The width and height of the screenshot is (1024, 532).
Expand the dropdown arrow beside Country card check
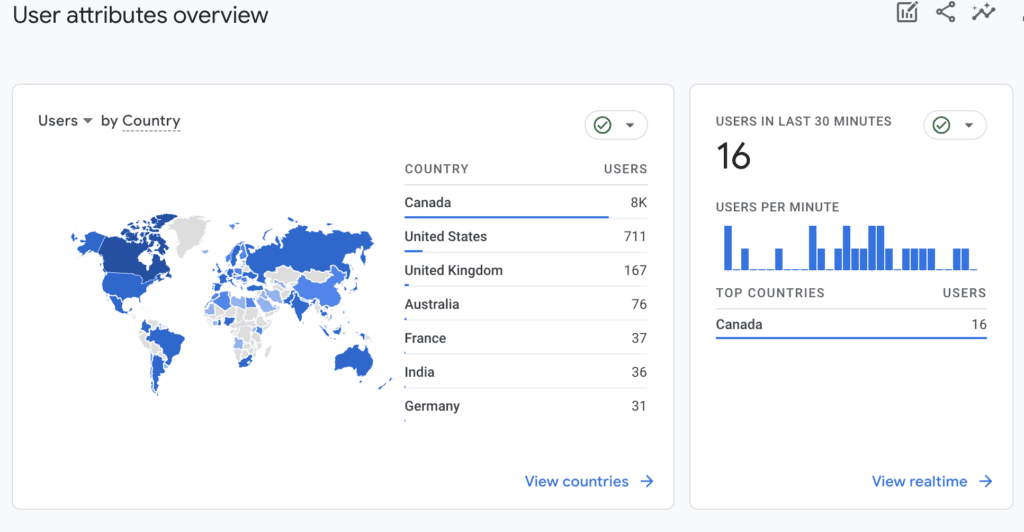point(630,125)
